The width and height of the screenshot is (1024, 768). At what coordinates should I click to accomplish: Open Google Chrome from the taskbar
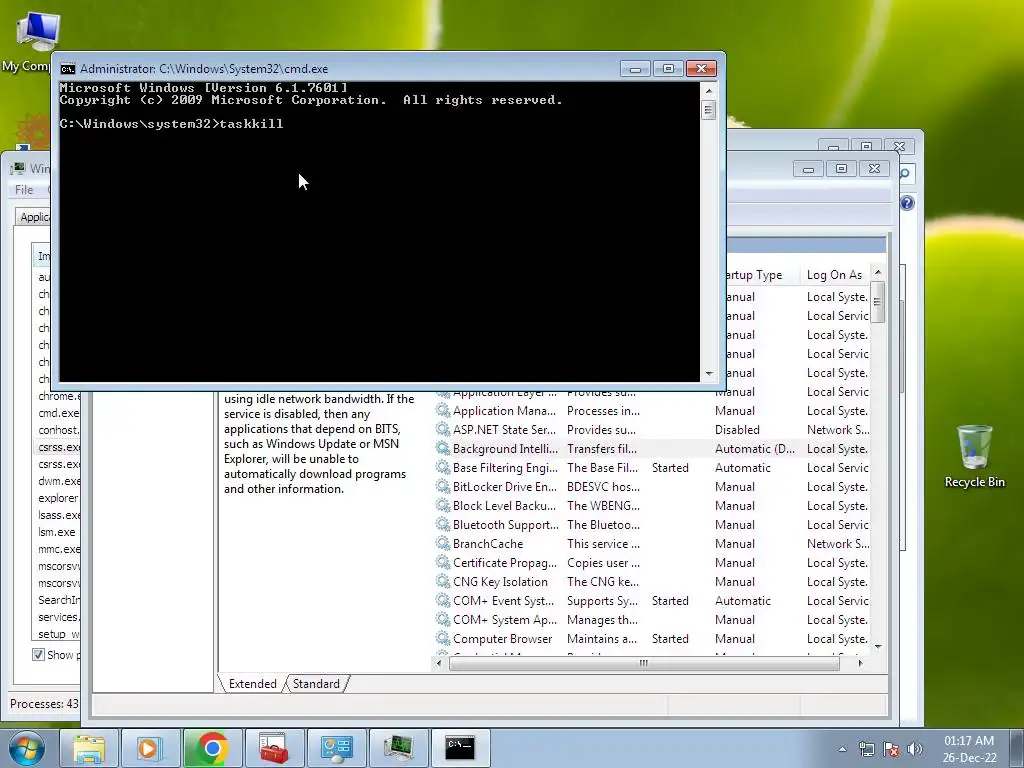point(212,748)
